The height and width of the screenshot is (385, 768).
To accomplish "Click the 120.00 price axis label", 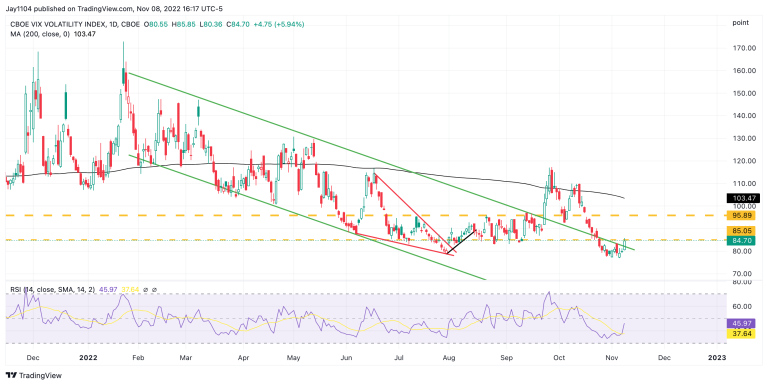I will [743, 161].
